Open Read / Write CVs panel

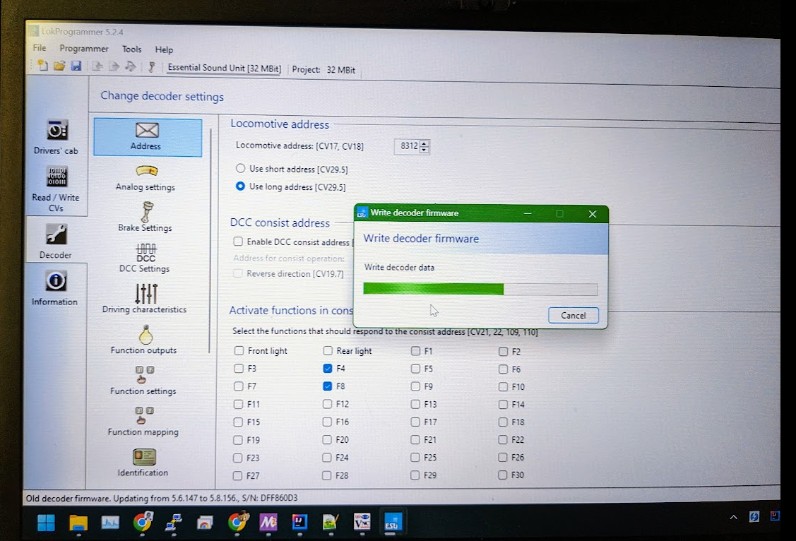point(56,187)
